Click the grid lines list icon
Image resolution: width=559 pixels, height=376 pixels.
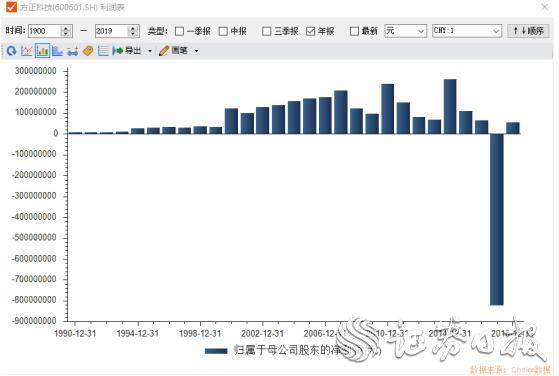103,51
